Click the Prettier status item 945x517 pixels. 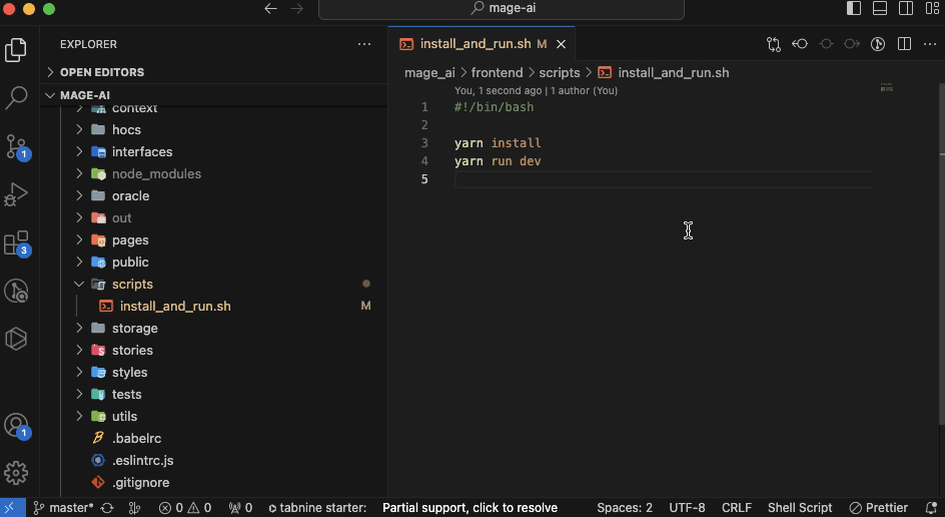pyautogui.click(x=878, y=508)
